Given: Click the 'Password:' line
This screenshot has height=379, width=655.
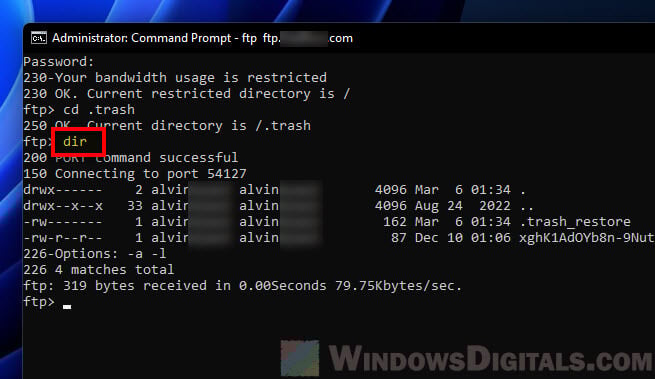Looking at the screenshot, I should click(x=59, y=62).
